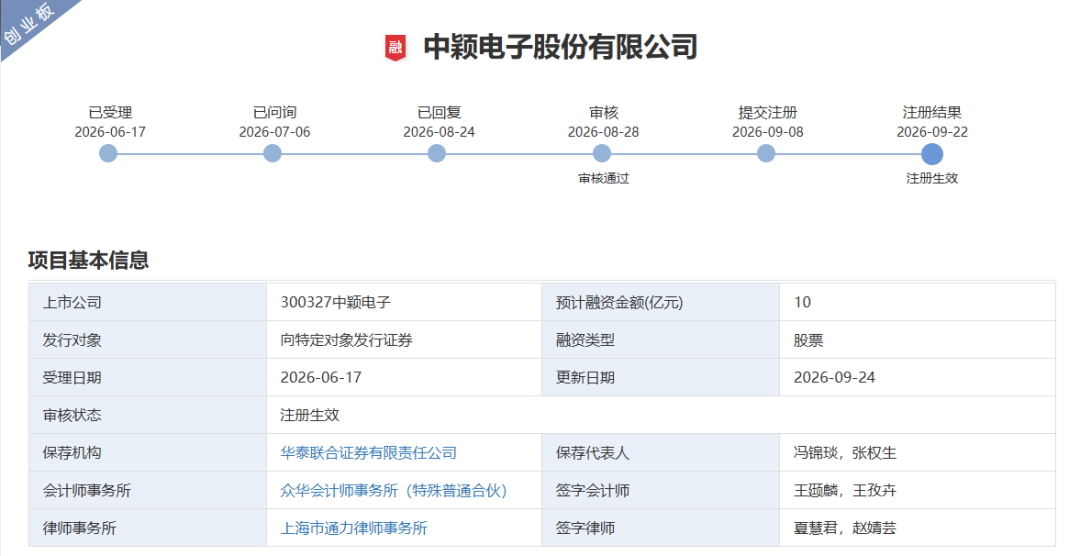1080x556 pixels.
Task: Click the 创业板 corner ribbon
Action: click(31, 24)
